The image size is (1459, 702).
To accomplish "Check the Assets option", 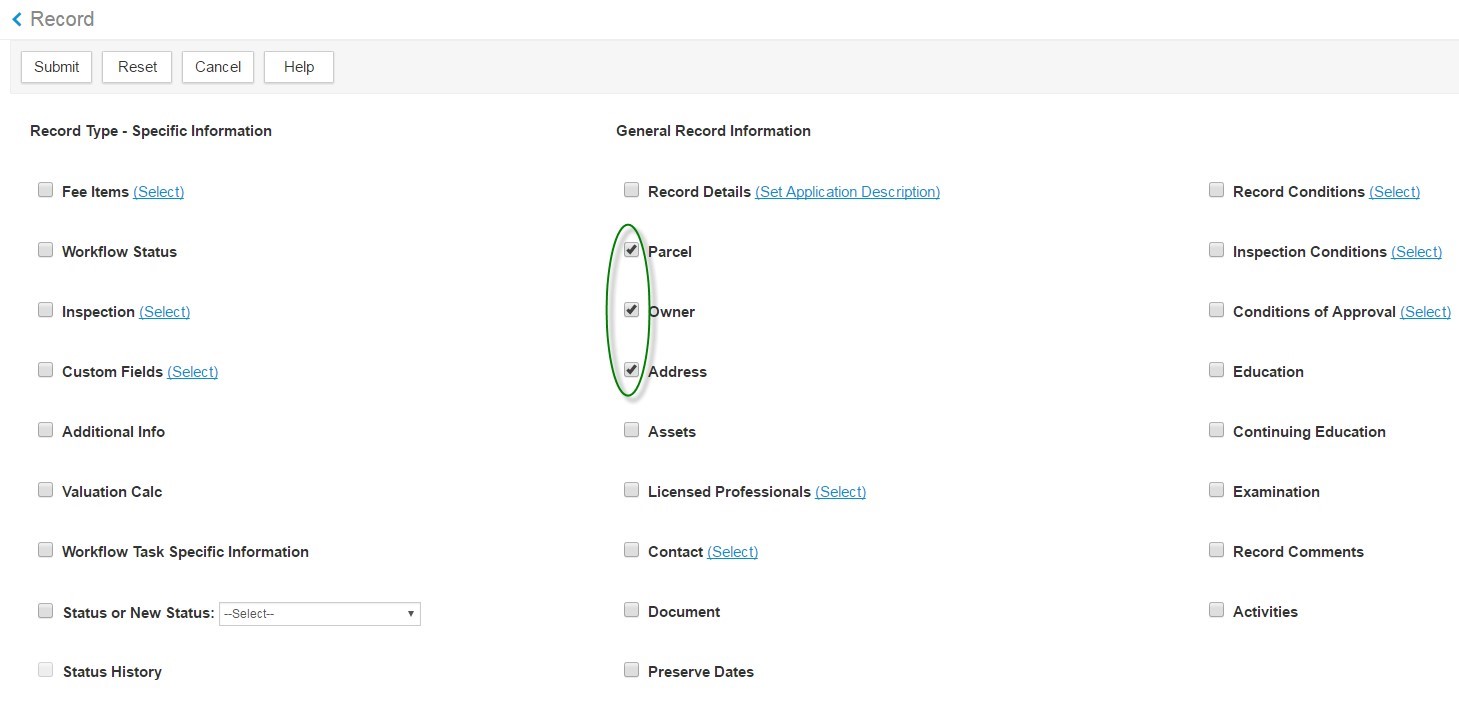I will pos(631,430).
